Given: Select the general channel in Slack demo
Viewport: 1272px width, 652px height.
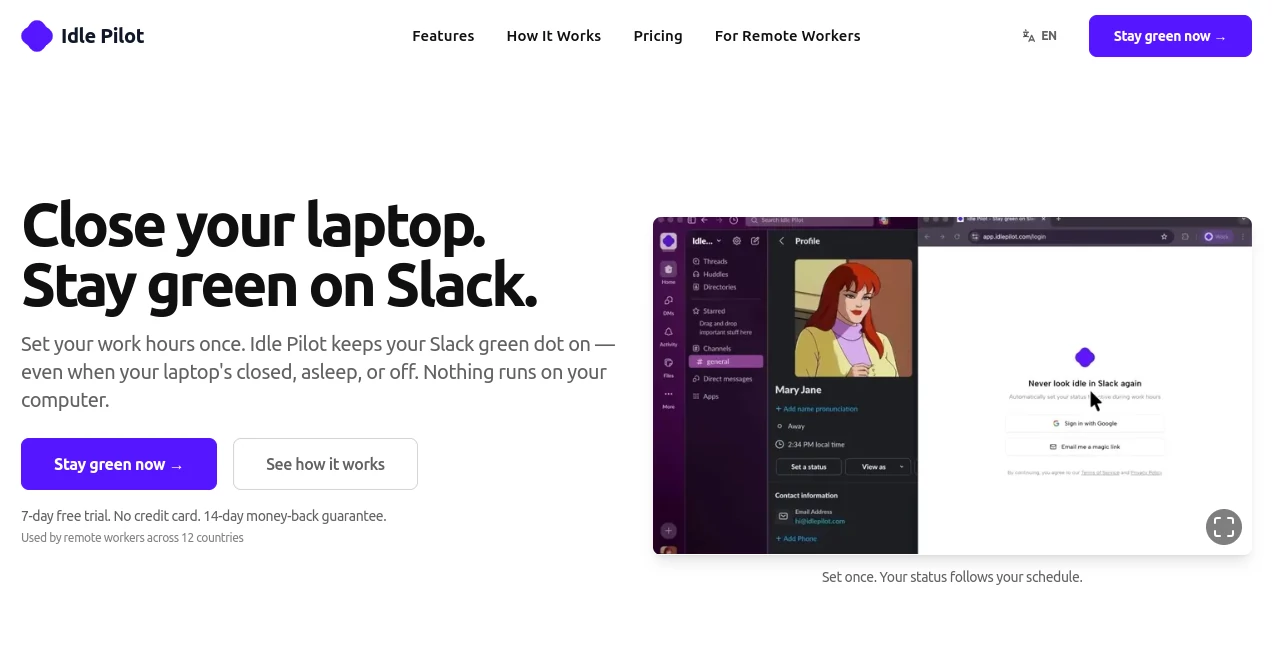Looking at the screenshot, I should 726,361.
